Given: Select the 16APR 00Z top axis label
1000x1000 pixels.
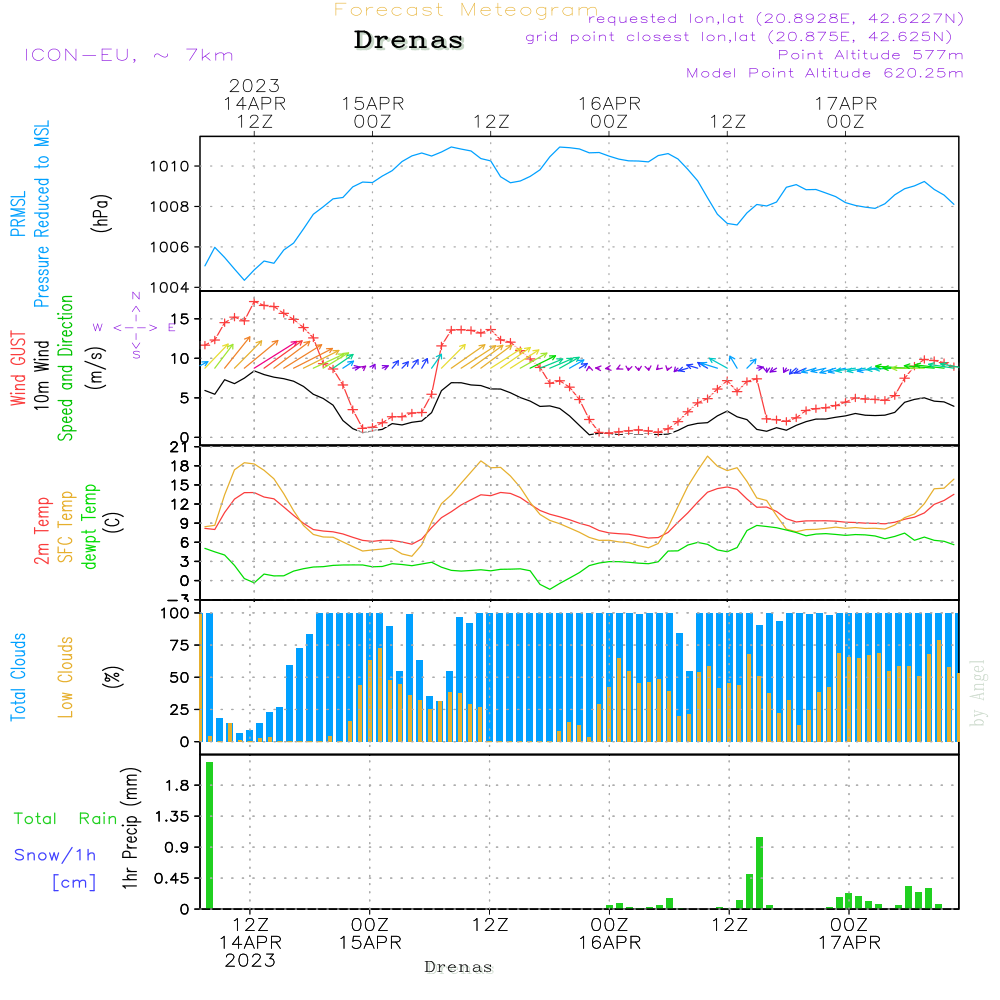Looking at the screenshot, I should pyautogui.click(x=608, y=112).
